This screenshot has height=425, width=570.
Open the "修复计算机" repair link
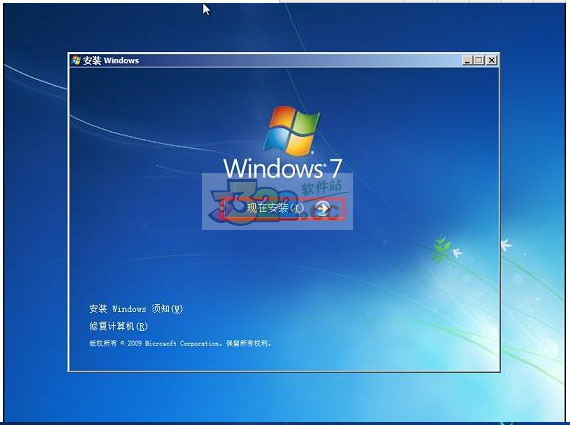pos(118,326)
